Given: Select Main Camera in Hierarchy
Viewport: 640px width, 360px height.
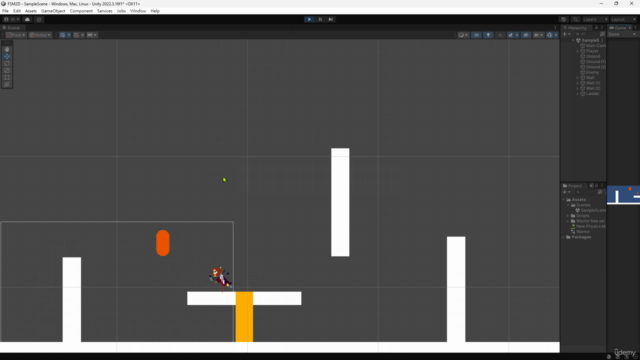Looking at the screenshot, I should point(593,46).
